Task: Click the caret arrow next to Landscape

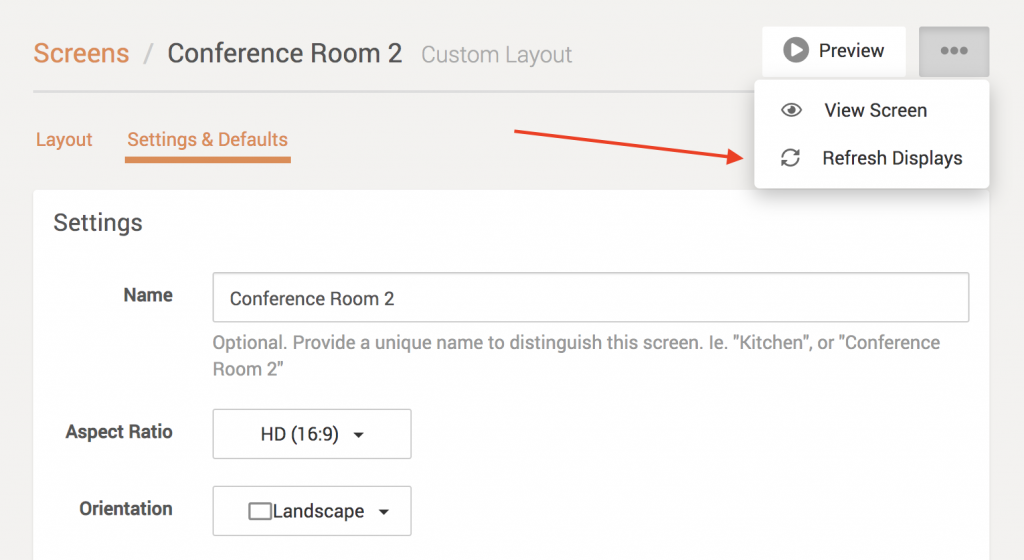Action: pyautogui.click(x=384, y=512)
